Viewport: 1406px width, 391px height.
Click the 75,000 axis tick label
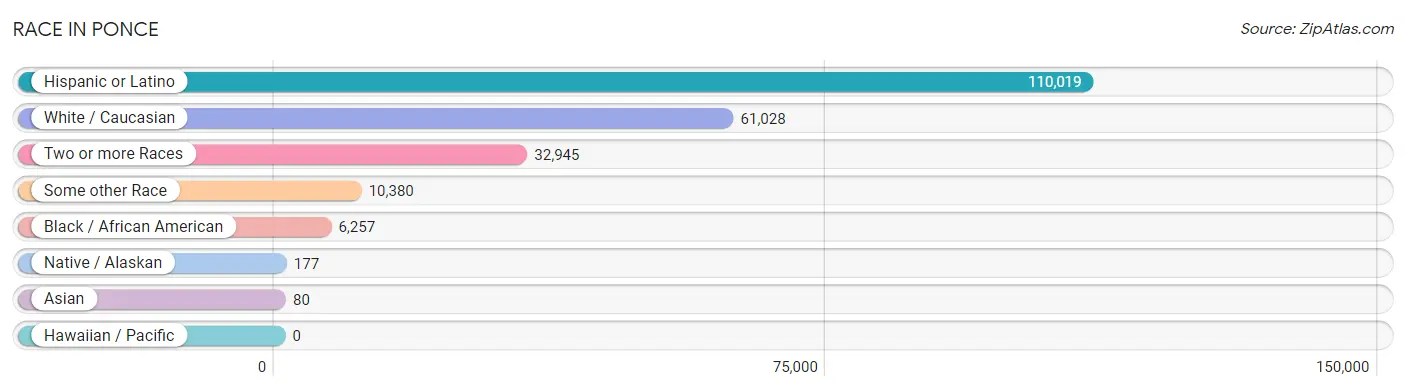795,366
